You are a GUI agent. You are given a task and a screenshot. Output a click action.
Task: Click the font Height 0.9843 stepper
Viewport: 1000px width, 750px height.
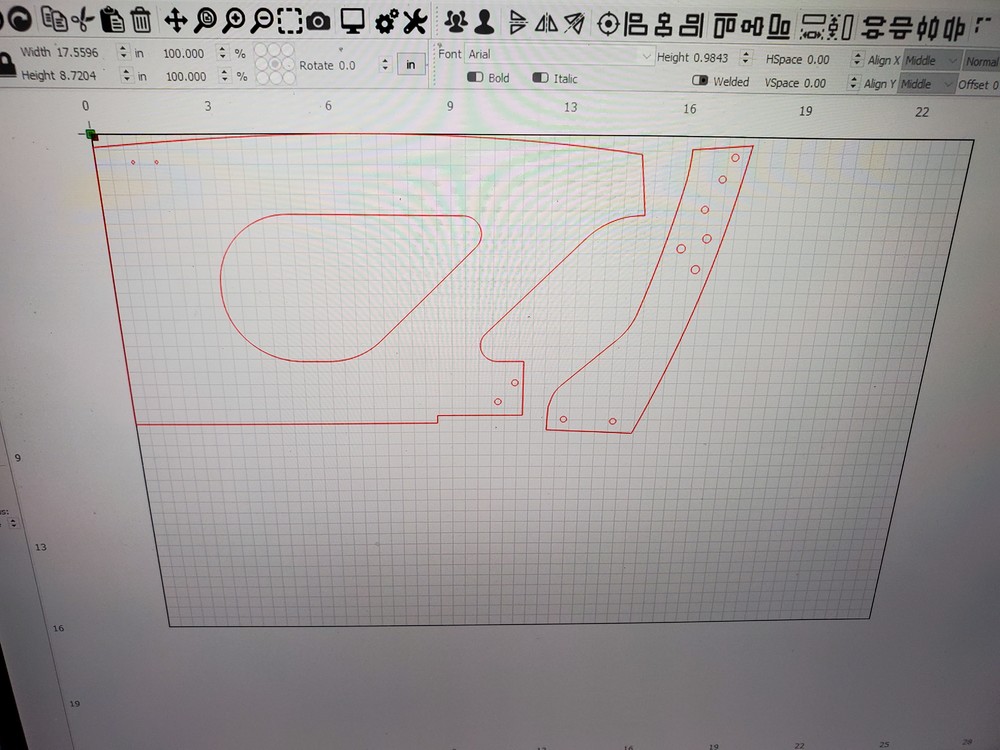[x=746, y=57]
